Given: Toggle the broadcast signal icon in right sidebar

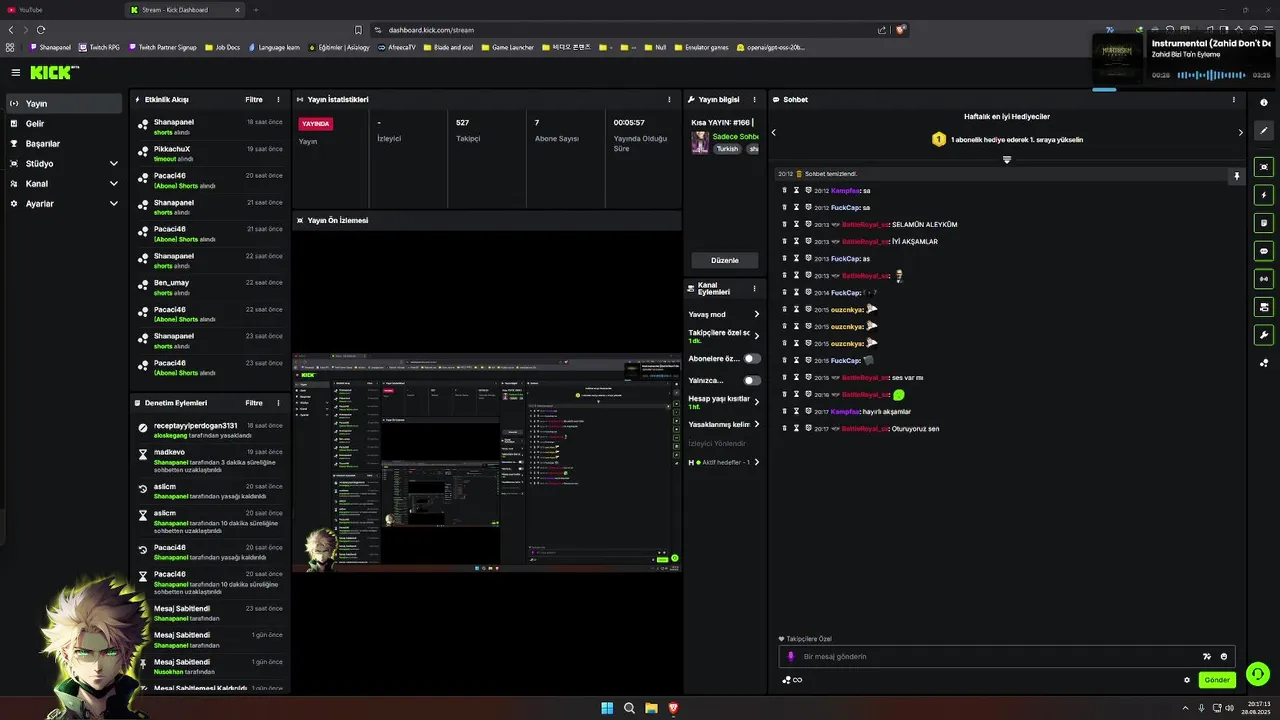Looking at the screenshot, I should [x=1264, y=279].
